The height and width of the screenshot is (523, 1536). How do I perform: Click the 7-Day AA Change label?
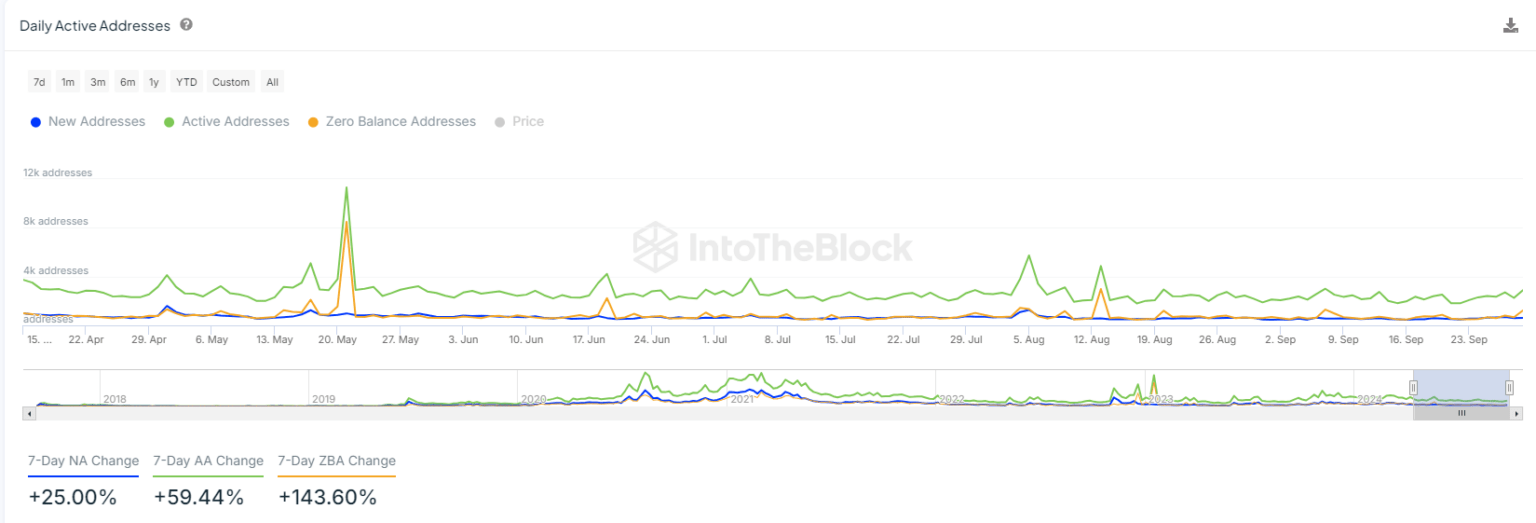(208, 461)
